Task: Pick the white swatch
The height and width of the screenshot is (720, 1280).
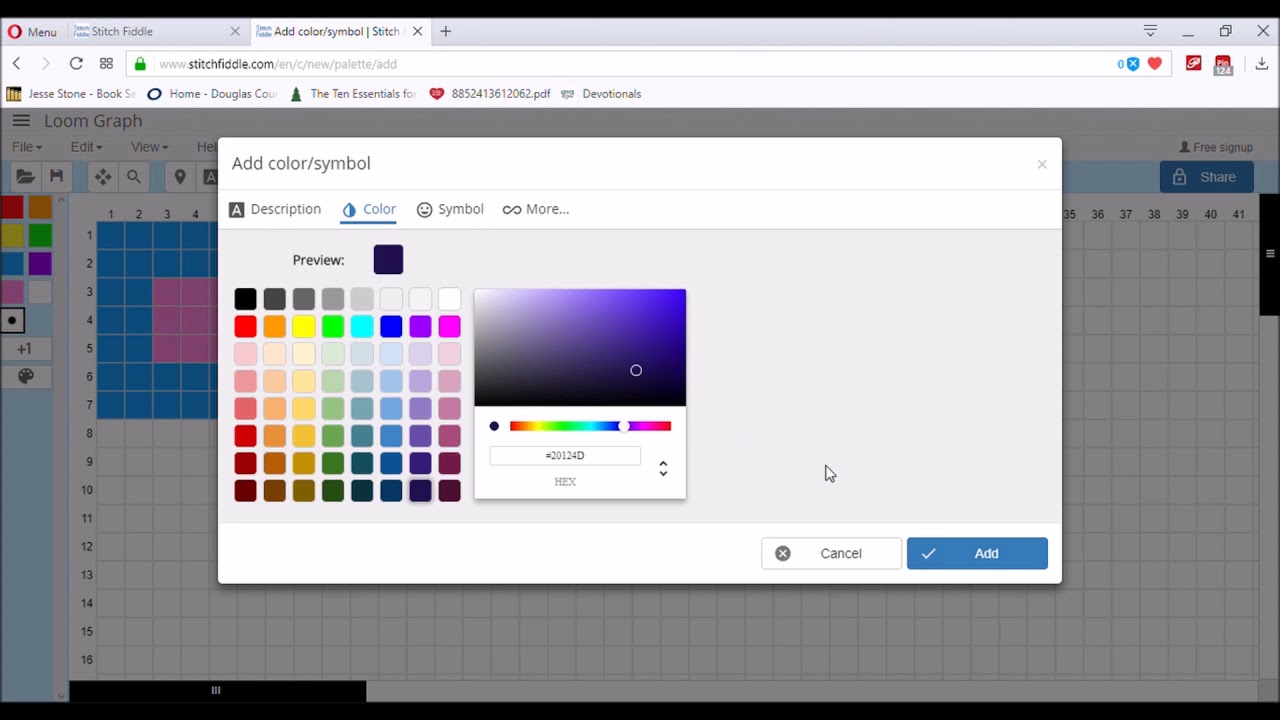Action: tap(449, 299)
